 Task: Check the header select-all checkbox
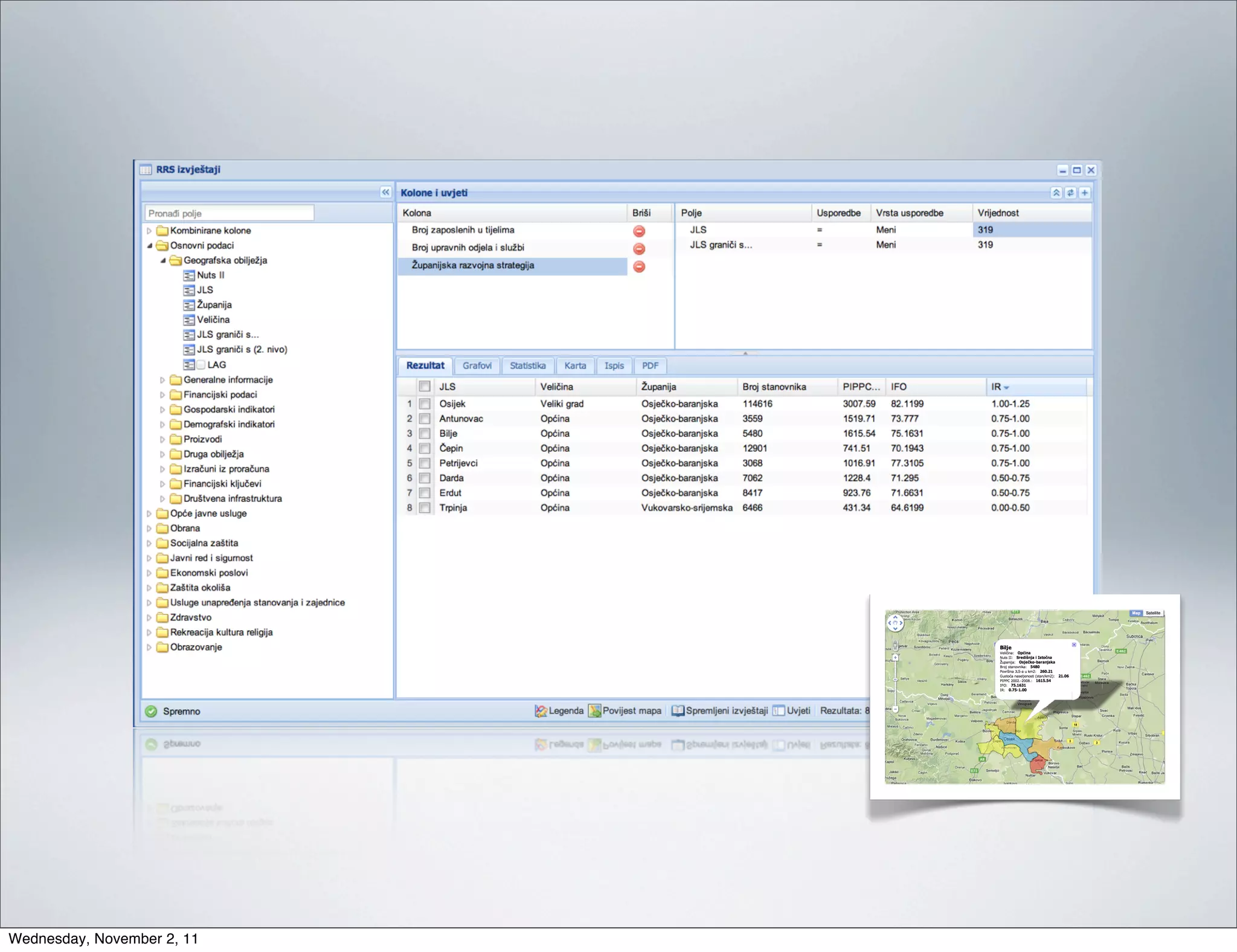point(425,387)
